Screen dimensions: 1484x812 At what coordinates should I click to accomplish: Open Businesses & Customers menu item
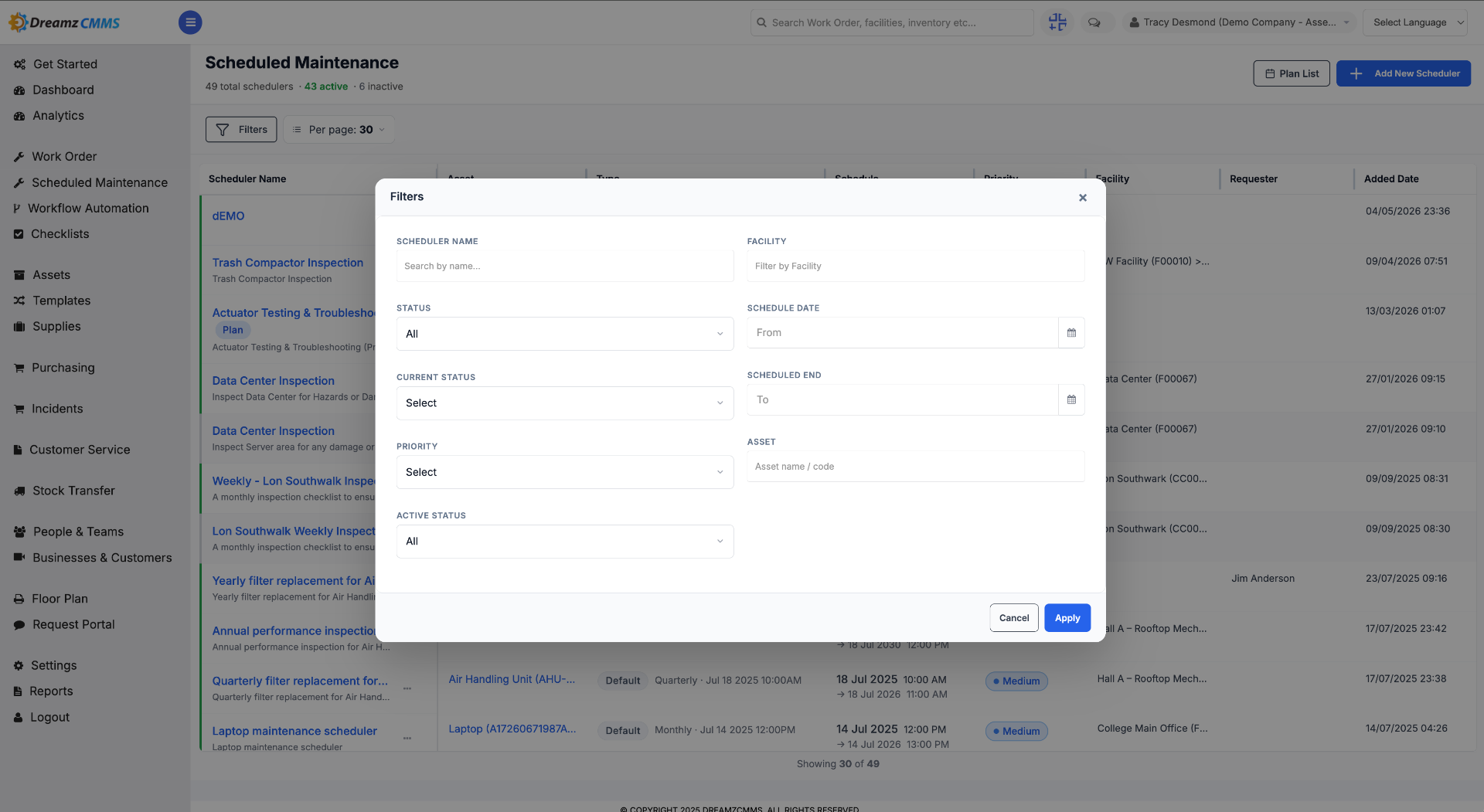click(102, 558)
